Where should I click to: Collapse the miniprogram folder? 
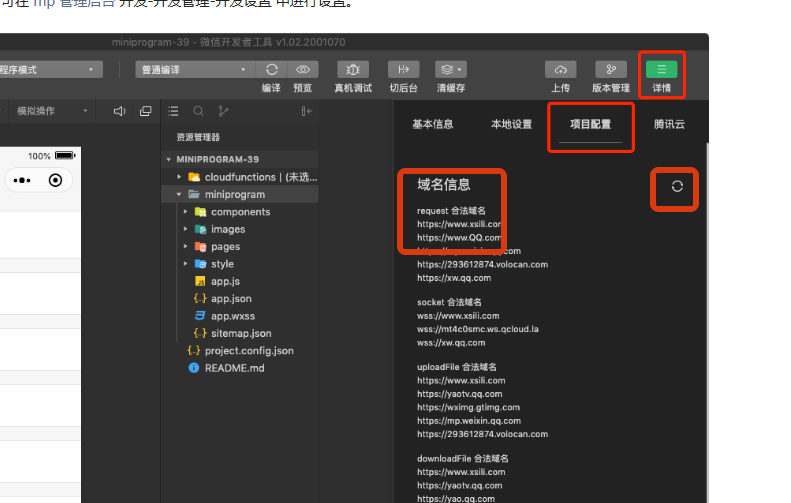tap(179, 194)
